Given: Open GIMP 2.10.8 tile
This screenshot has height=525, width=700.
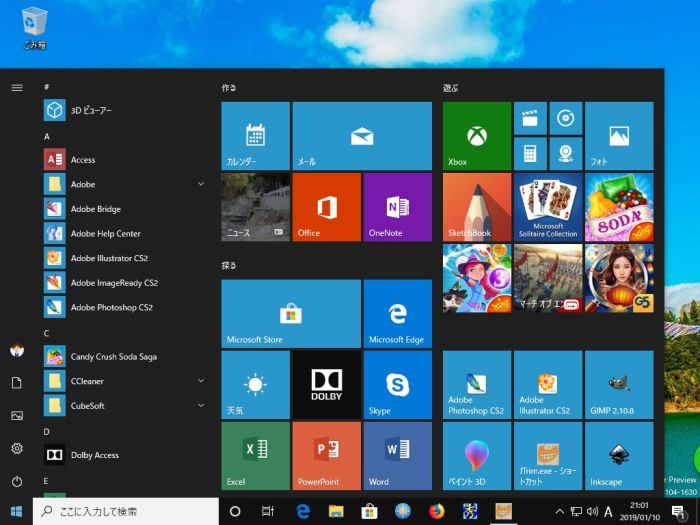Looking at the screenshot, I should click(618, 385).
